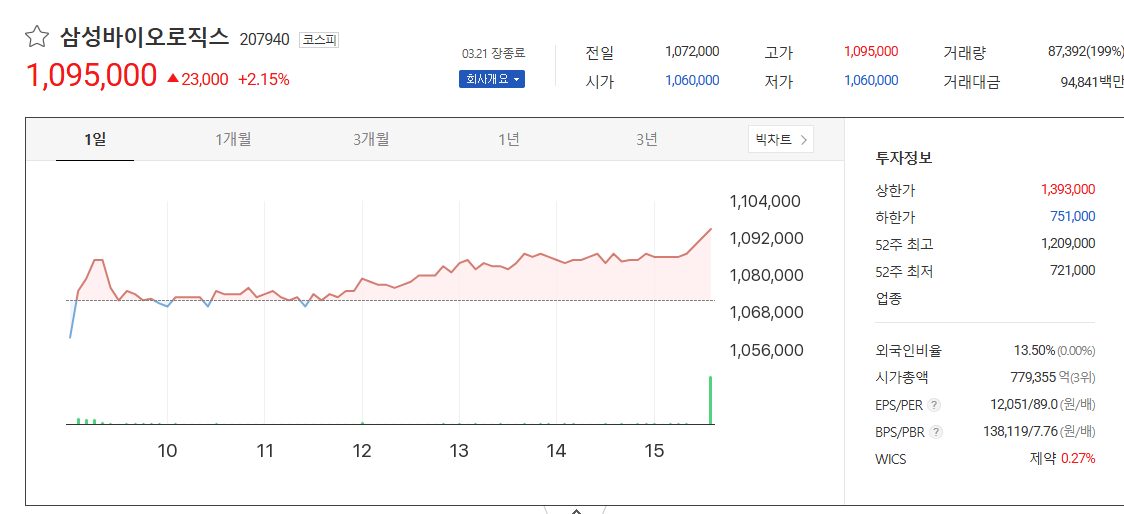
Task: Click the chart's 15 o'clock axis label
Action: (x=654, y=451)
